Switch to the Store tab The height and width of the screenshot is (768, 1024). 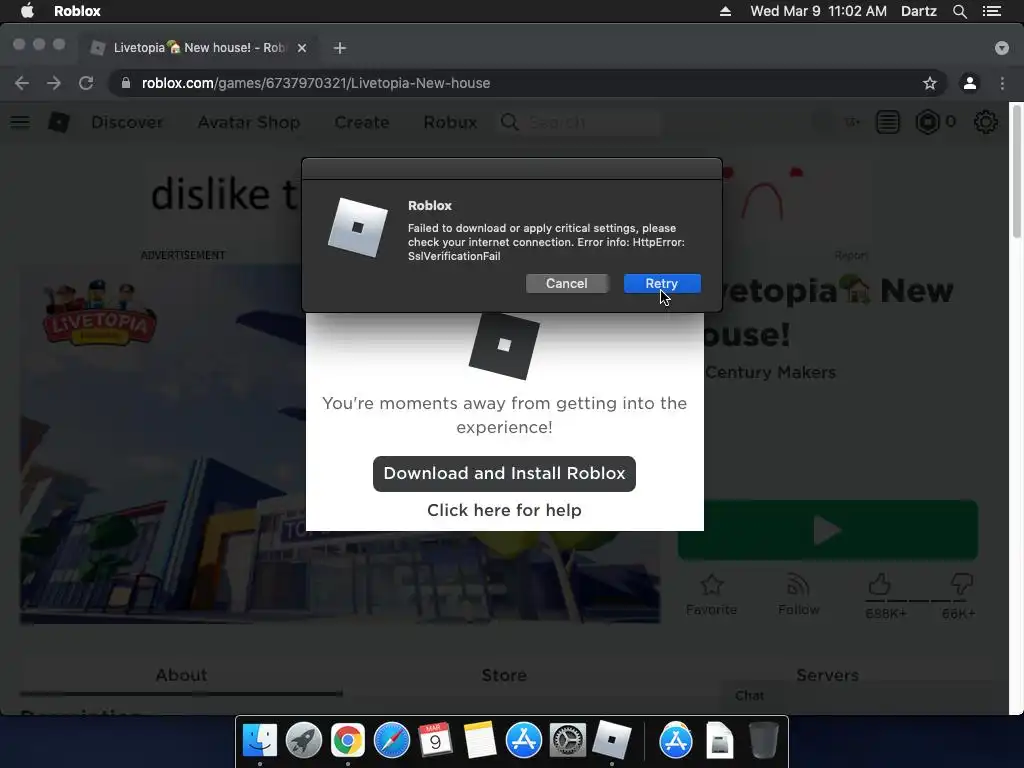point(504,675)
